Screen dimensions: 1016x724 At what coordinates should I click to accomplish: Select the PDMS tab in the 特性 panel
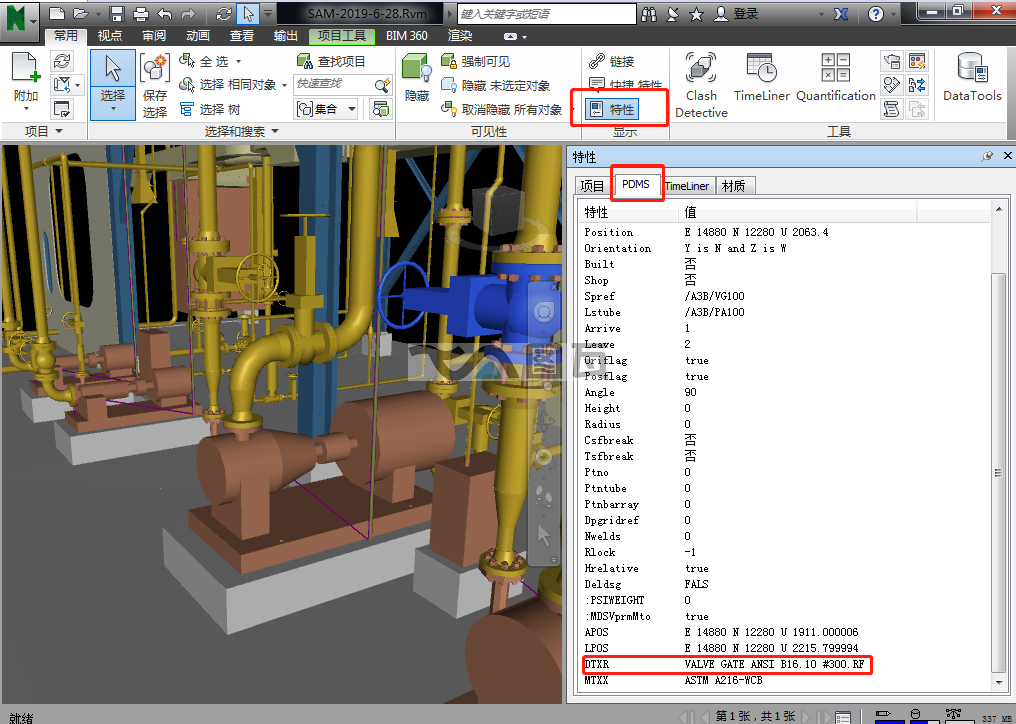636,184
